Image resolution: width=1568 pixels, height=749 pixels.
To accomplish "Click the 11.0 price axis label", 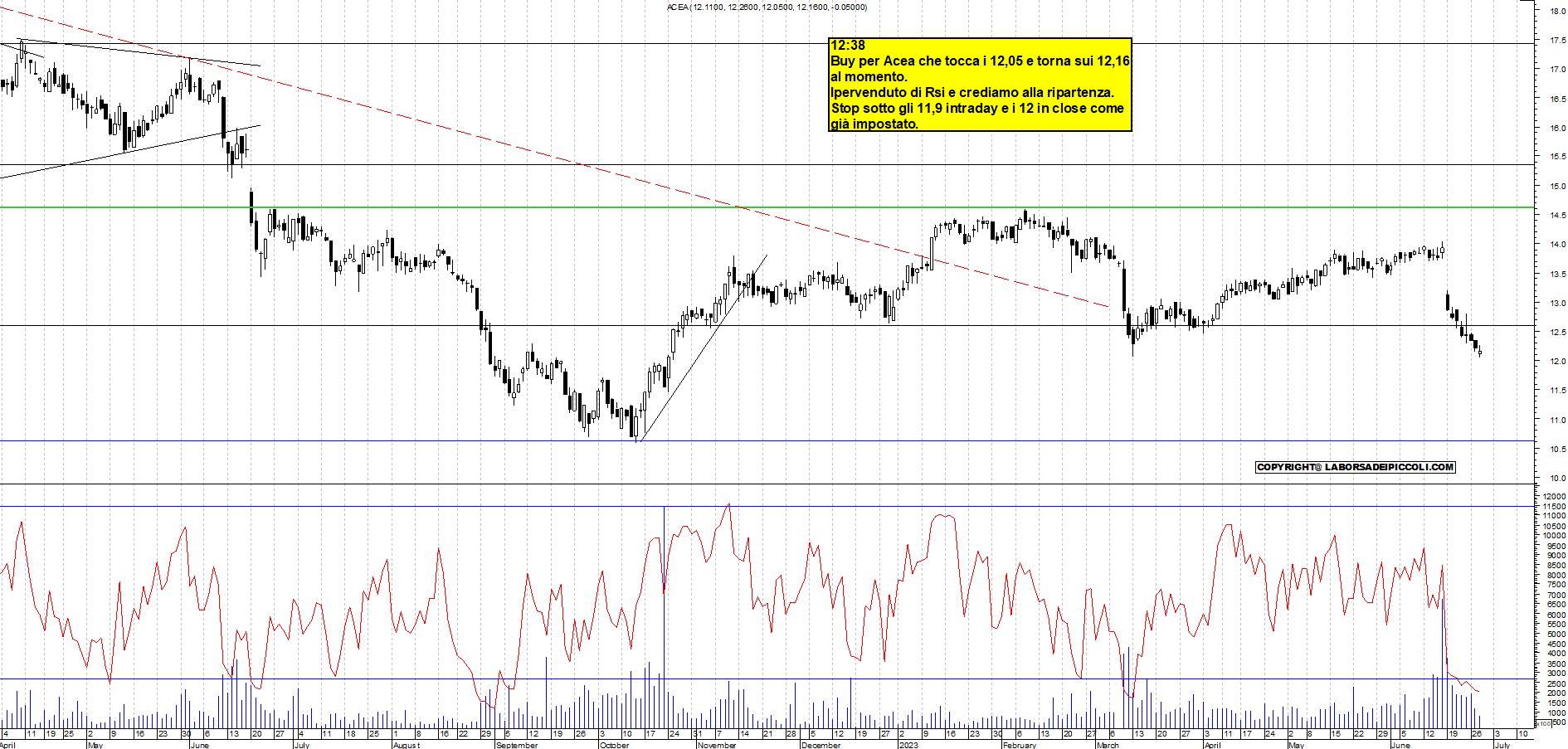I will (x=1557, y=421).
